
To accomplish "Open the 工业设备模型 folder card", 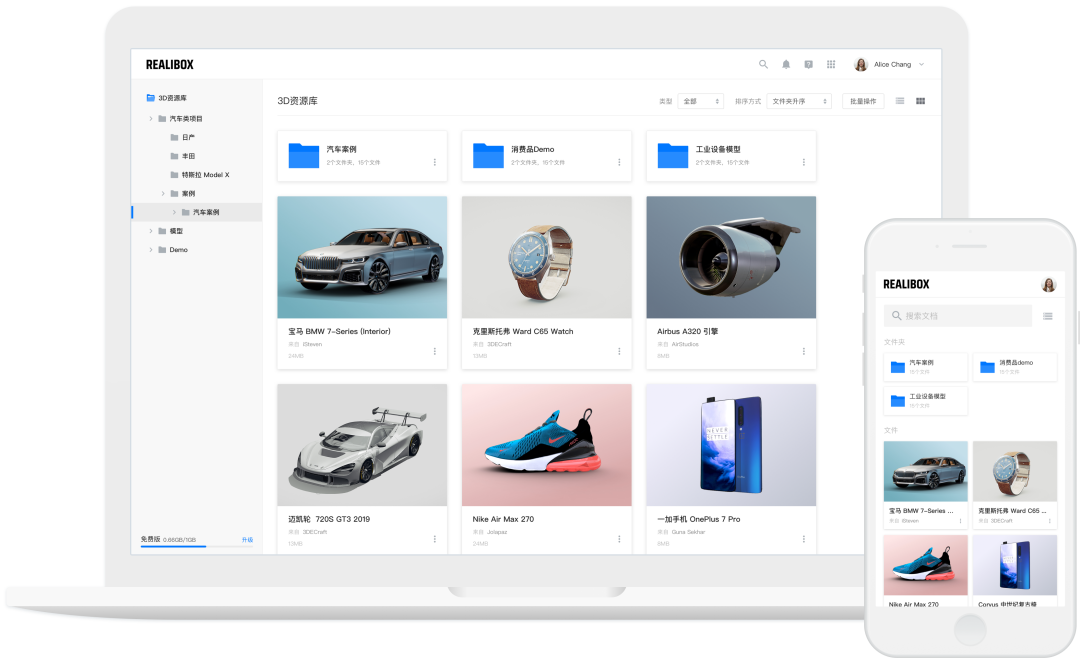I will 731,156.
